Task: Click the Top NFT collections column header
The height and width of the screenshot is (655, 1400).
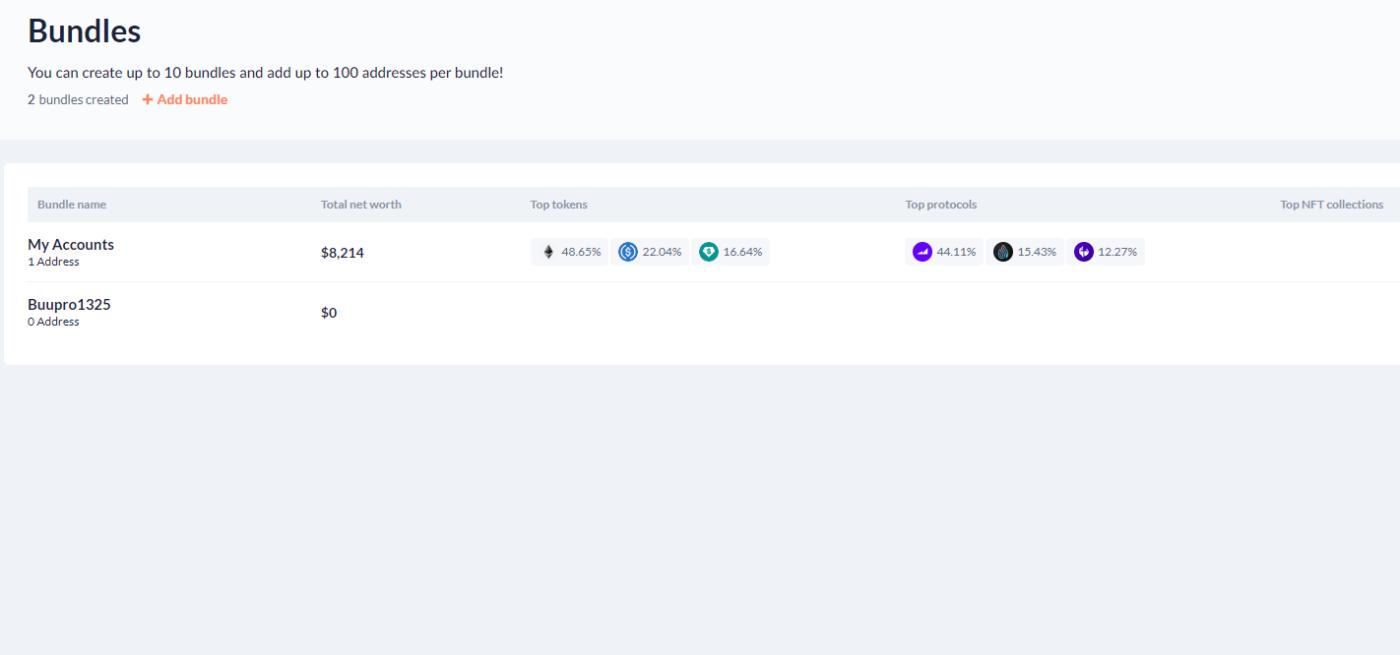Action: pos(1332,205)
